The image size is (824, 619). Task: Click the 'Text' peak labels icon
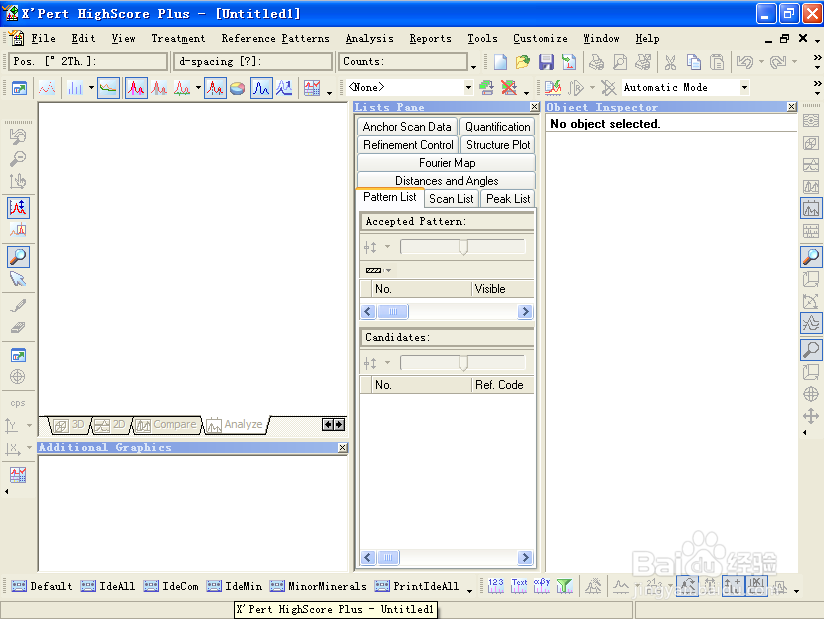519,586
